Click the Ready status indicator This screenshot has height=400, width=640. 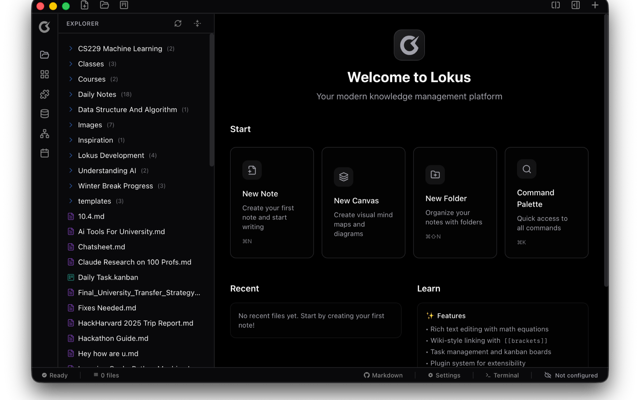(x=55, y=376)
